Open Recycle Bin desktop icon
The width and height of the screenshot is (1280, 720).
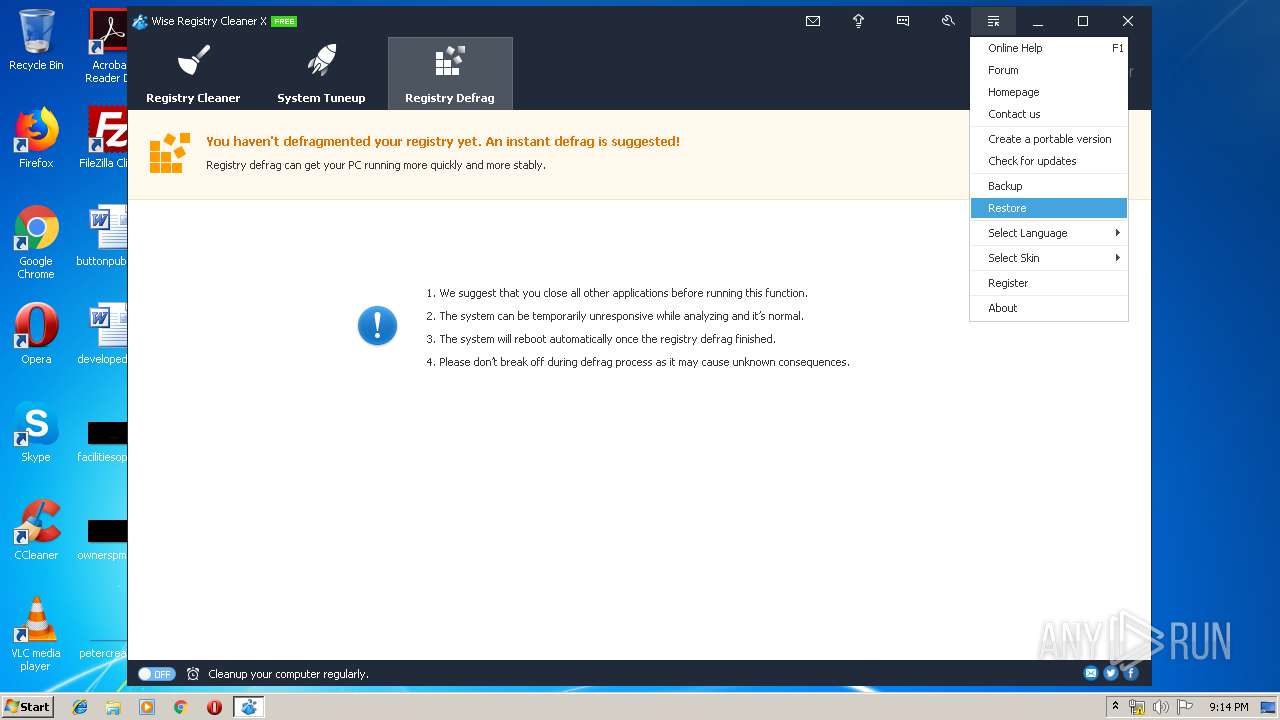pos(36,40)
